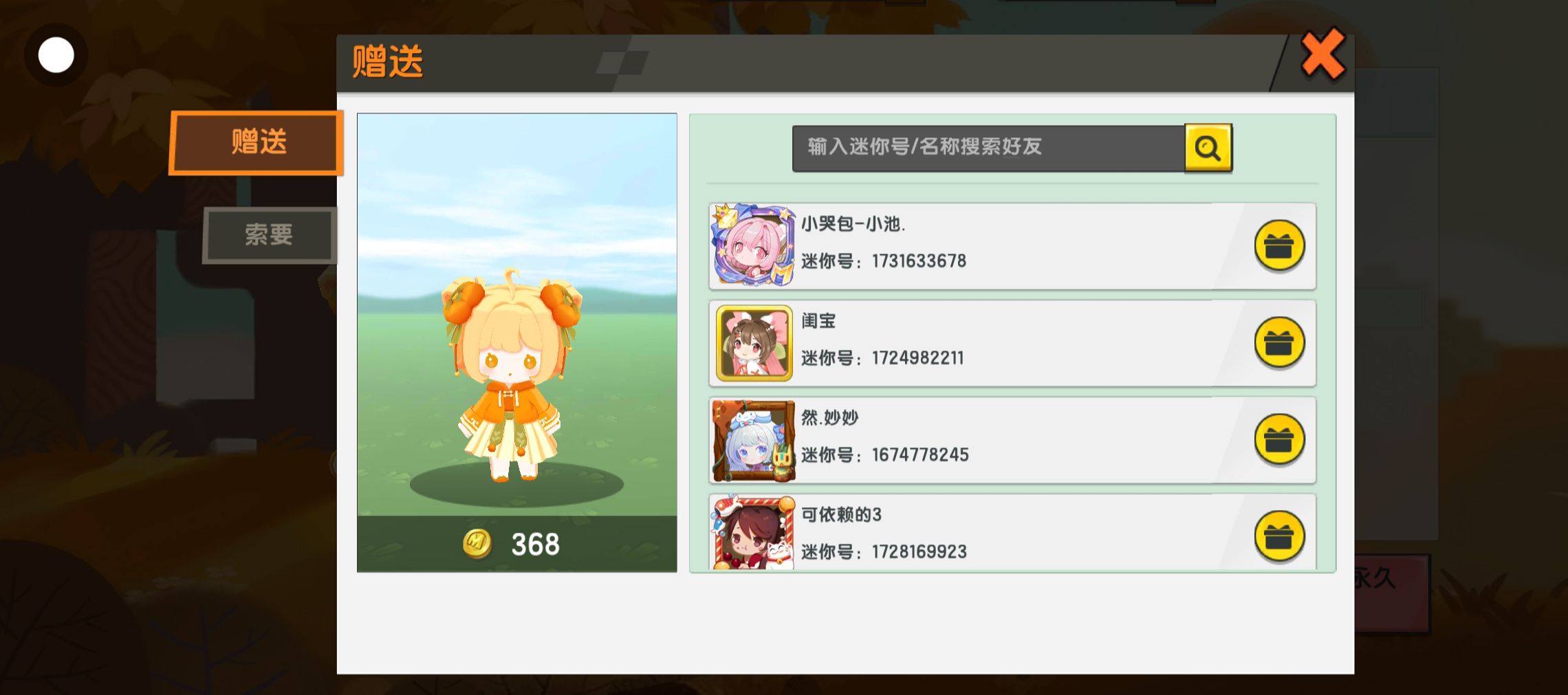Click 闺宝's profile avatar
1568x695 pixels.
point(754,342)
